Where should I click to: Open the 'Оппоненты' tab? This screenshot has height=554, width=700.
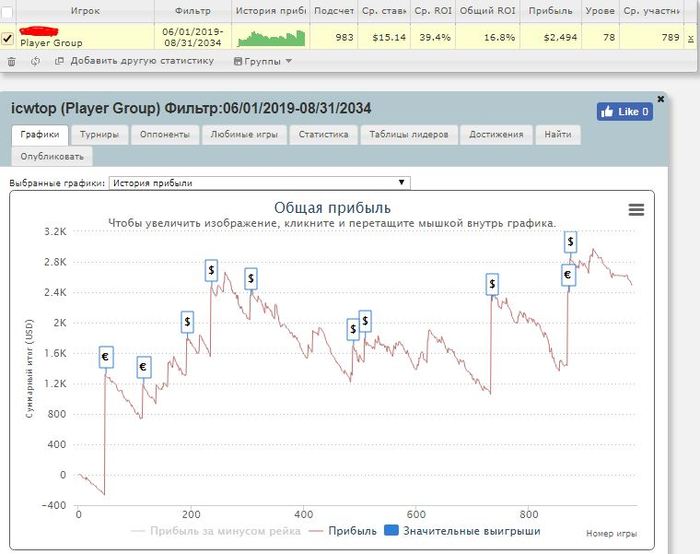[x=165, y=134]
